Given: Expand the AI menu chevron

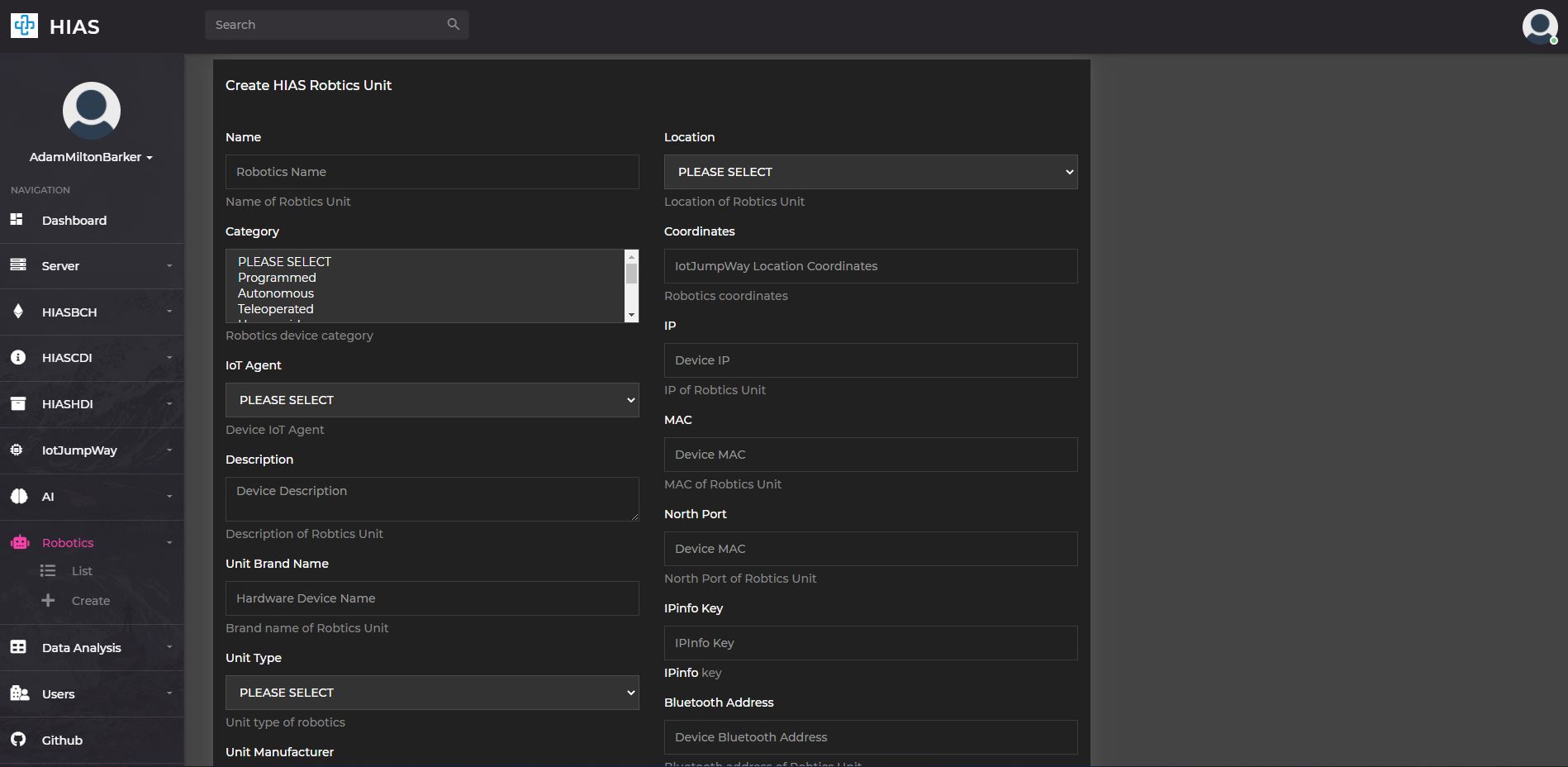Looking at the screenshot, I should click(x=169, y=497).
